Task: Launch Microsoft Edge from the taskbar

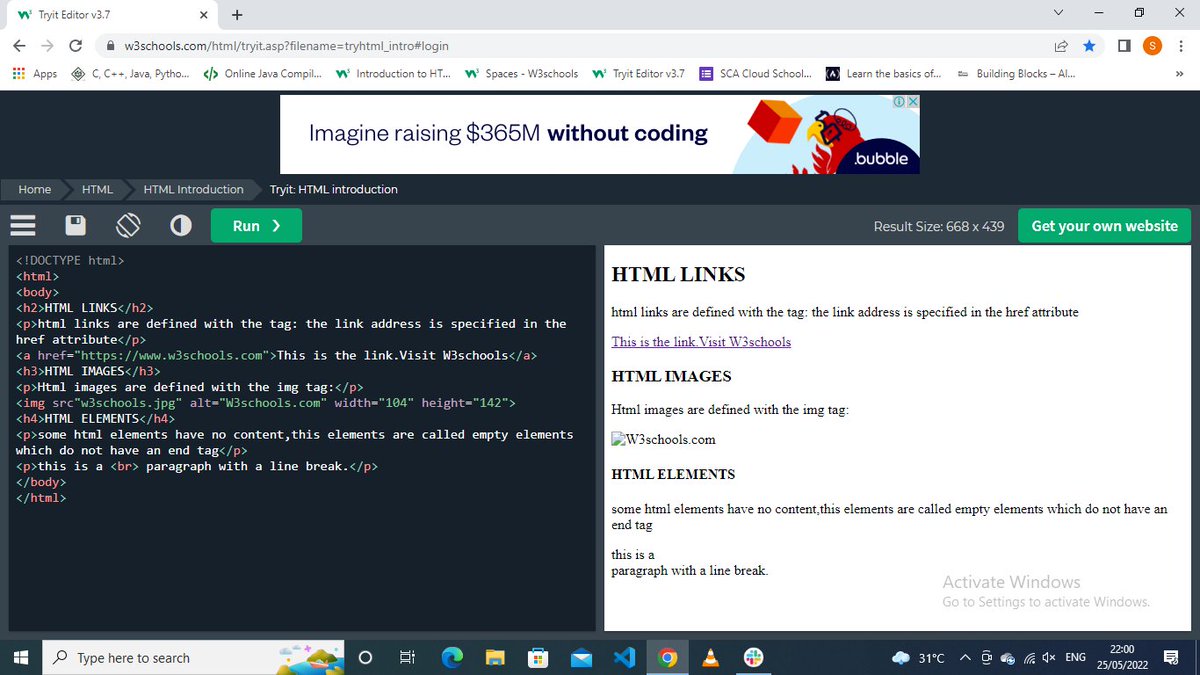Action: pos(453,657)
